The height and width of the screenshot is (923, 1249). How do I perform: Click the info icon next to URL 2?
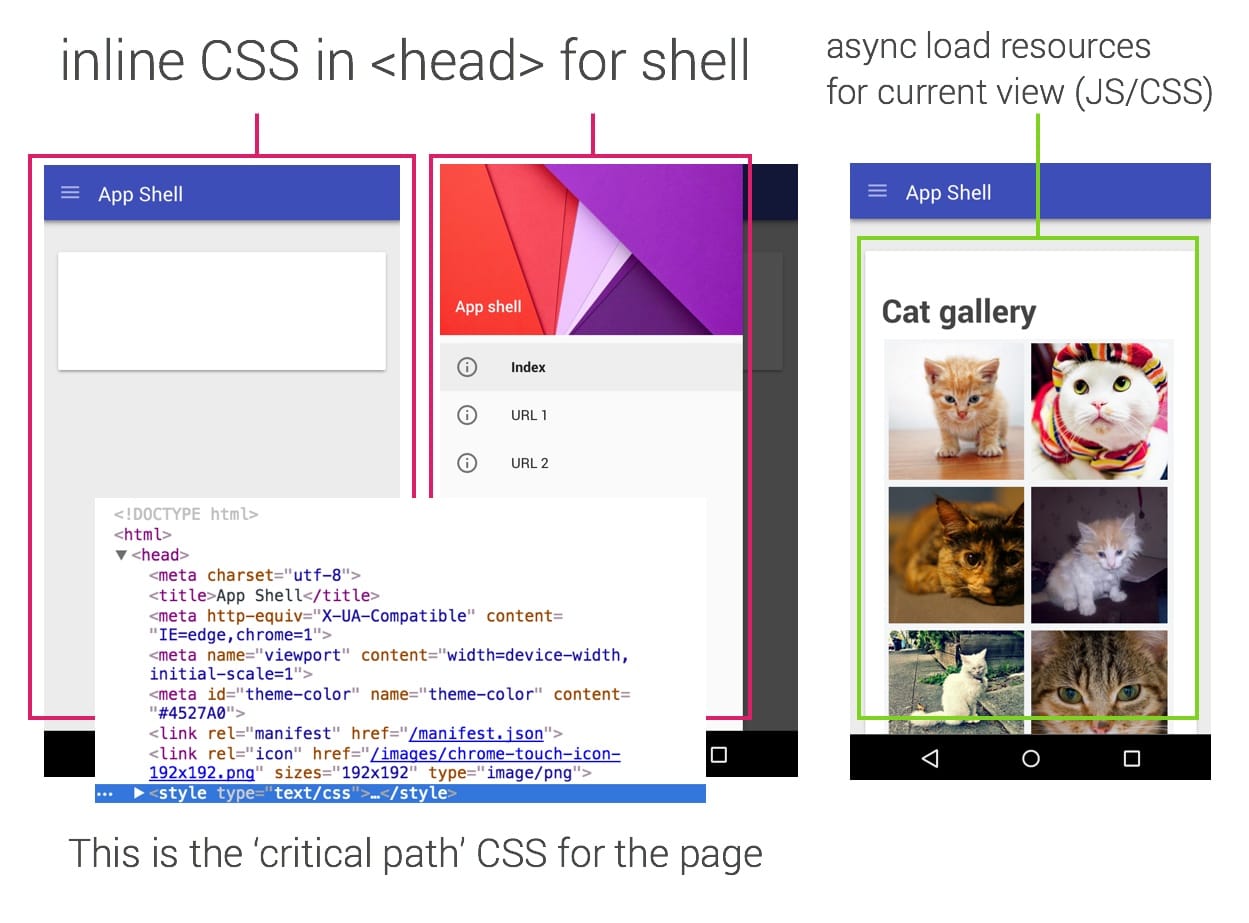pos(466,462)
